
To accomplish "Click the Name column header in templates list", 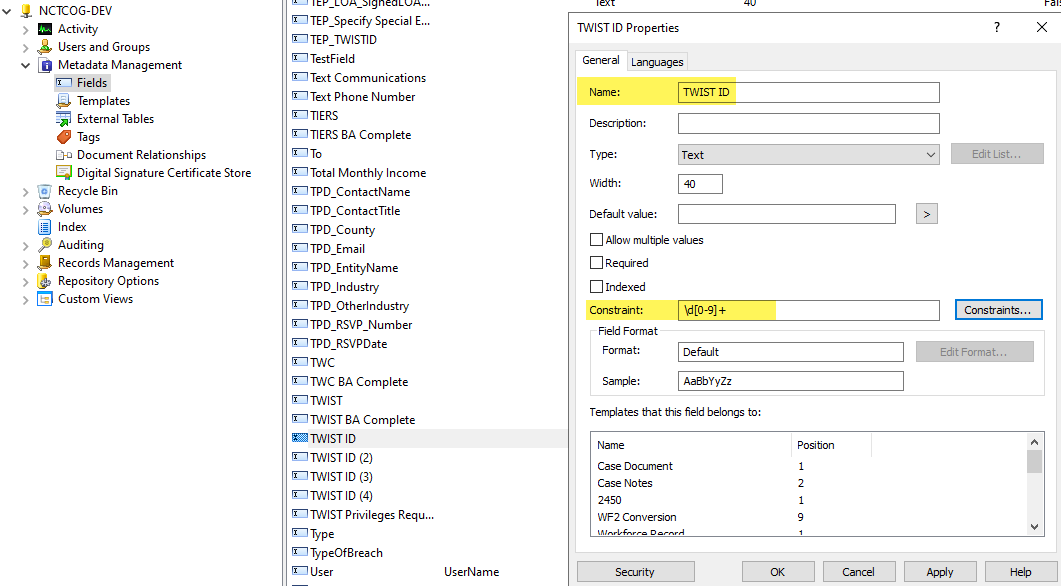I will tap(692, 445).
